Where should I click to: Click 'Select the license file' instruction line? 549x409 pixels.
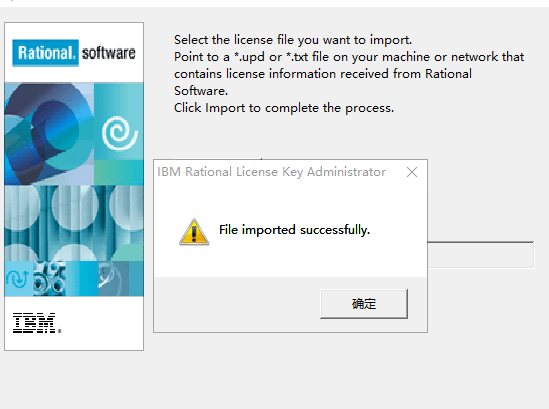pos(293,40)
